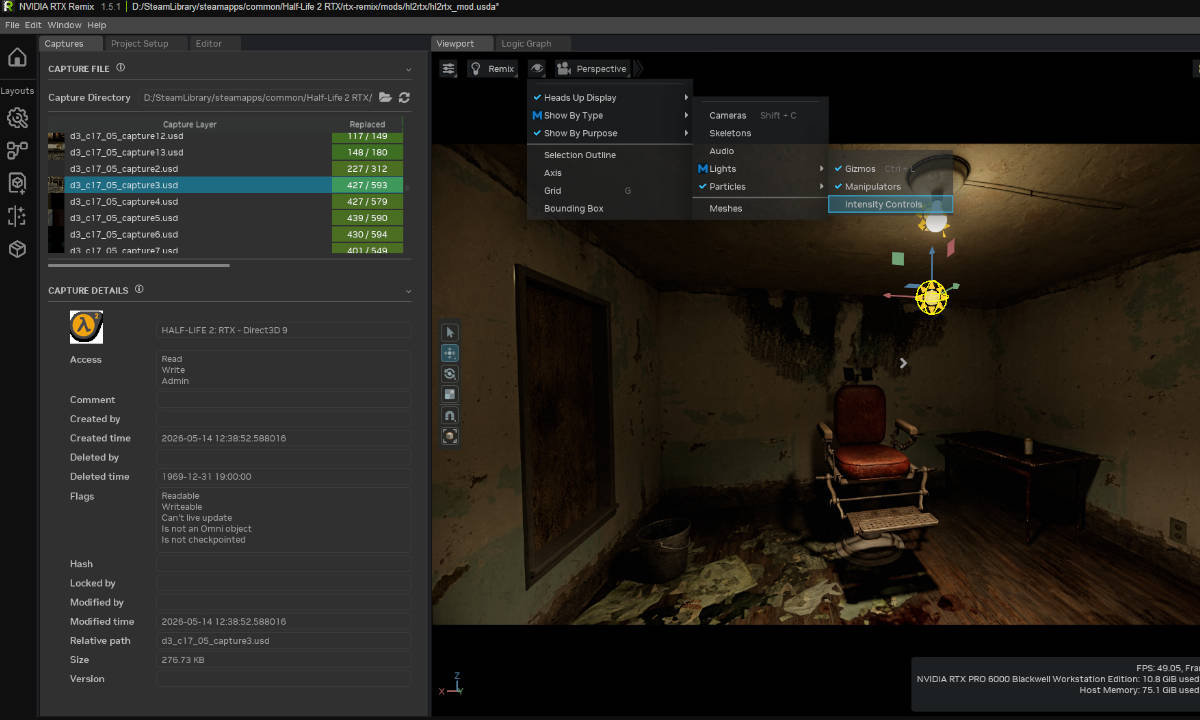Open the Edit menu
The width and height of the screenshot is (1200, 720).
(x=34, y=25)
